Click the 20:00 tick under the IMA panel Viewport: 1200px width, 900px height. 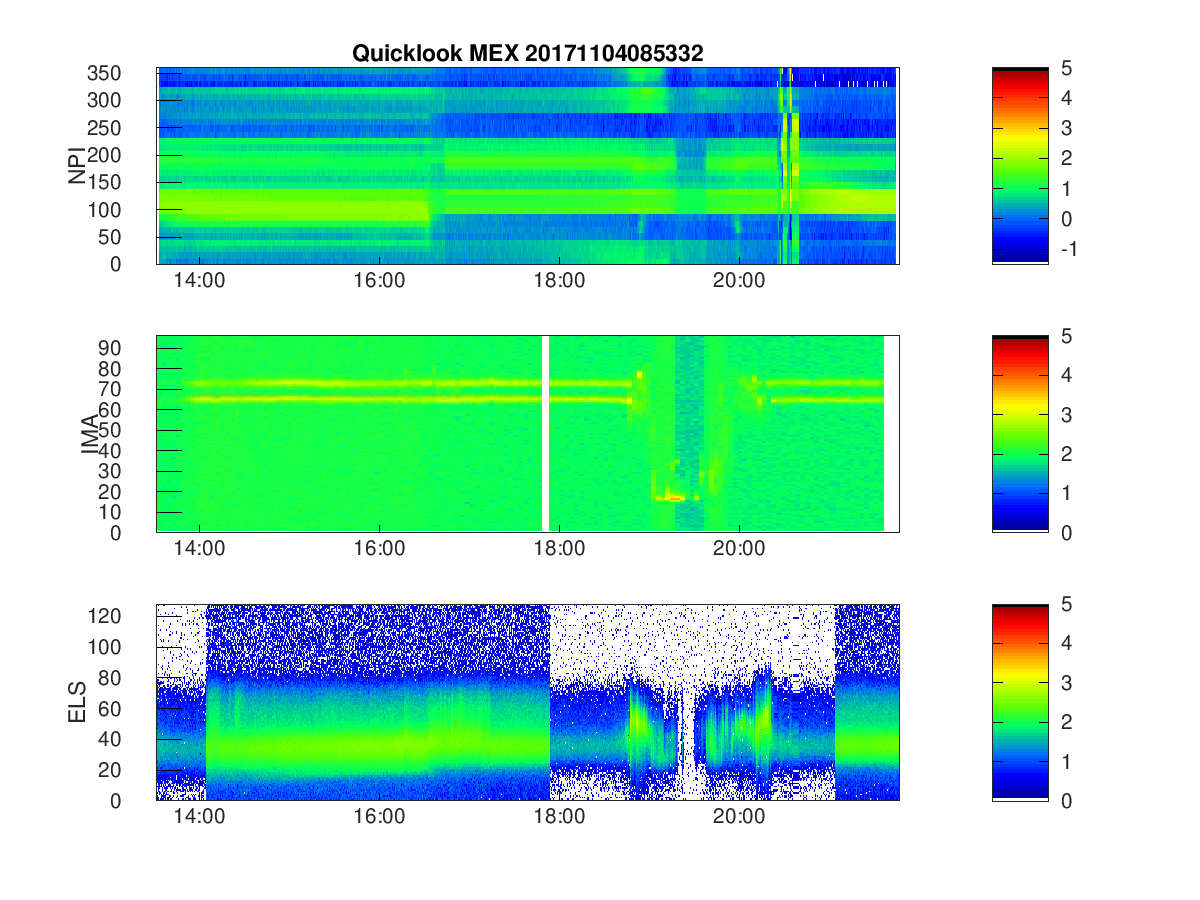(x=738, y=549)
